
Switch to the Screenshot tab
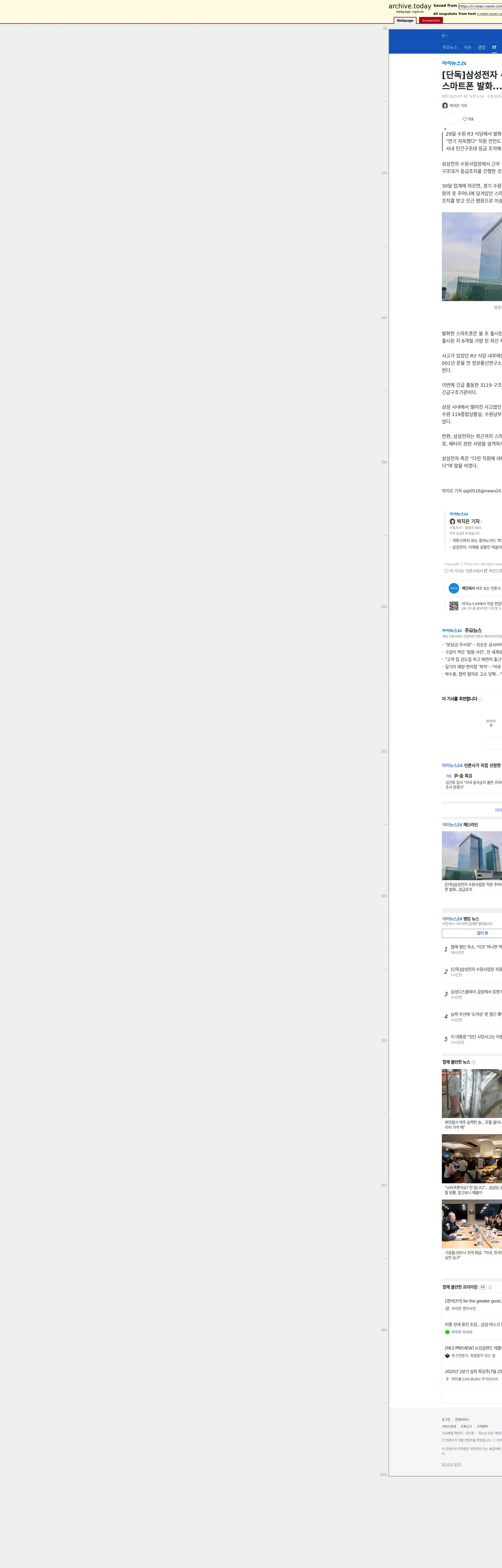pyautogui.click(x=430, y=21)
